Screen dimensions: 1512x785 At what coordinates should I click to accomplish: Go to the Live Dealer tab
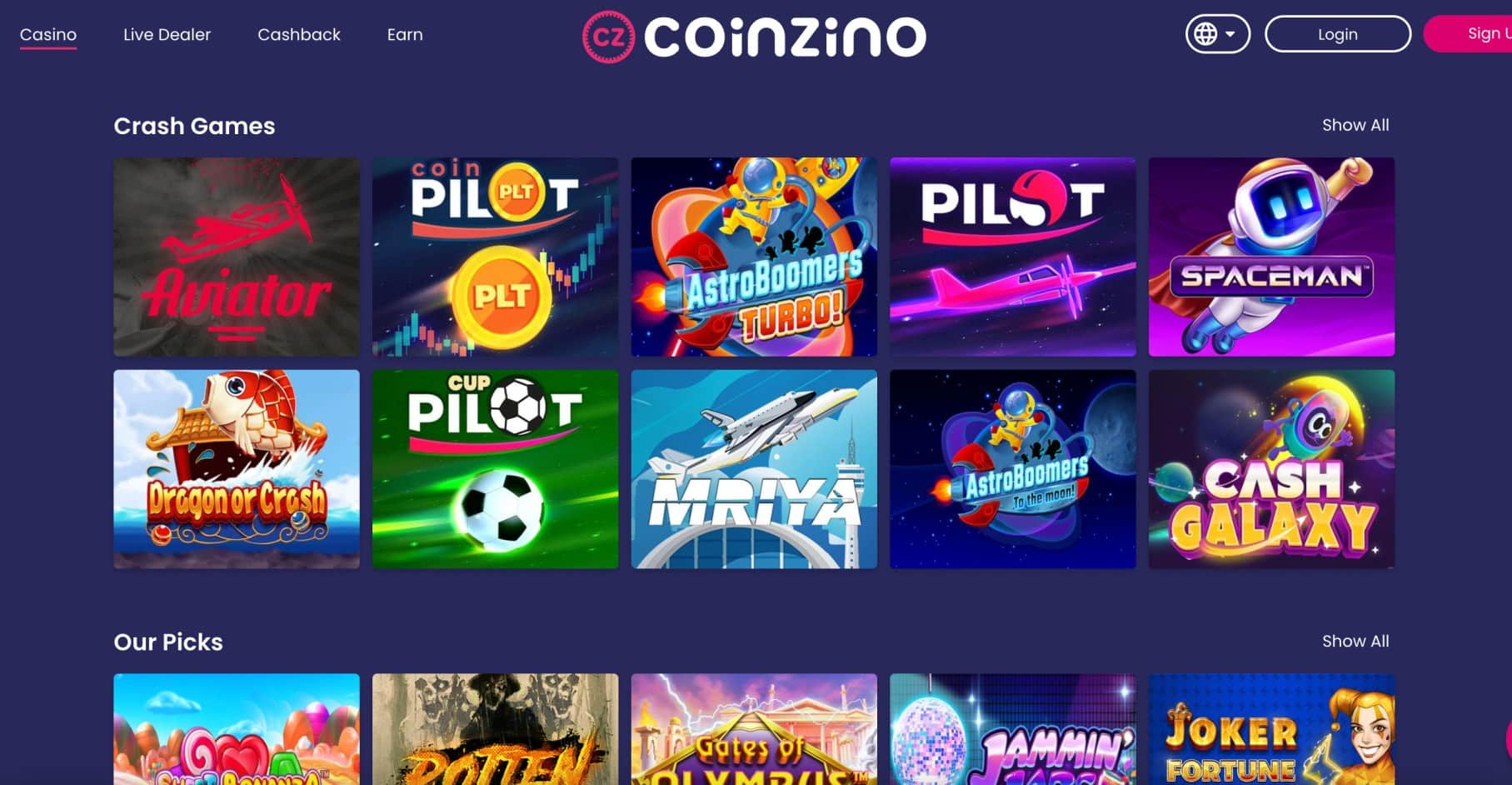click(x=167, y=35)
